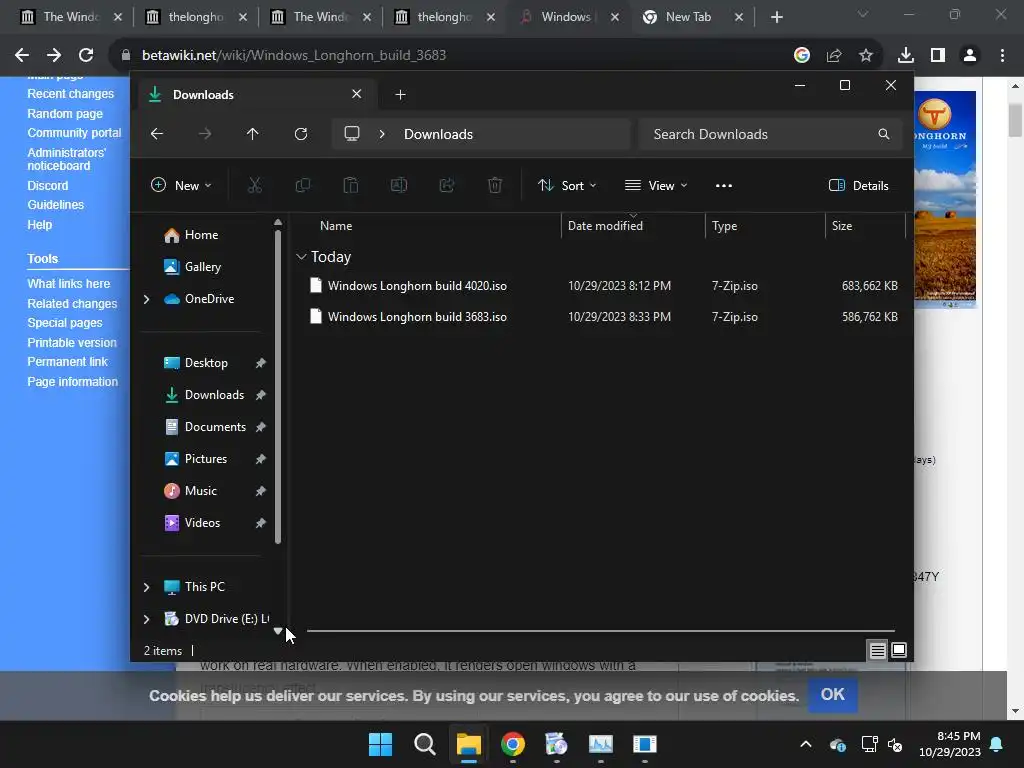
Task: Click the chevron after PC in address bar
Action: [x=382, y=134]
